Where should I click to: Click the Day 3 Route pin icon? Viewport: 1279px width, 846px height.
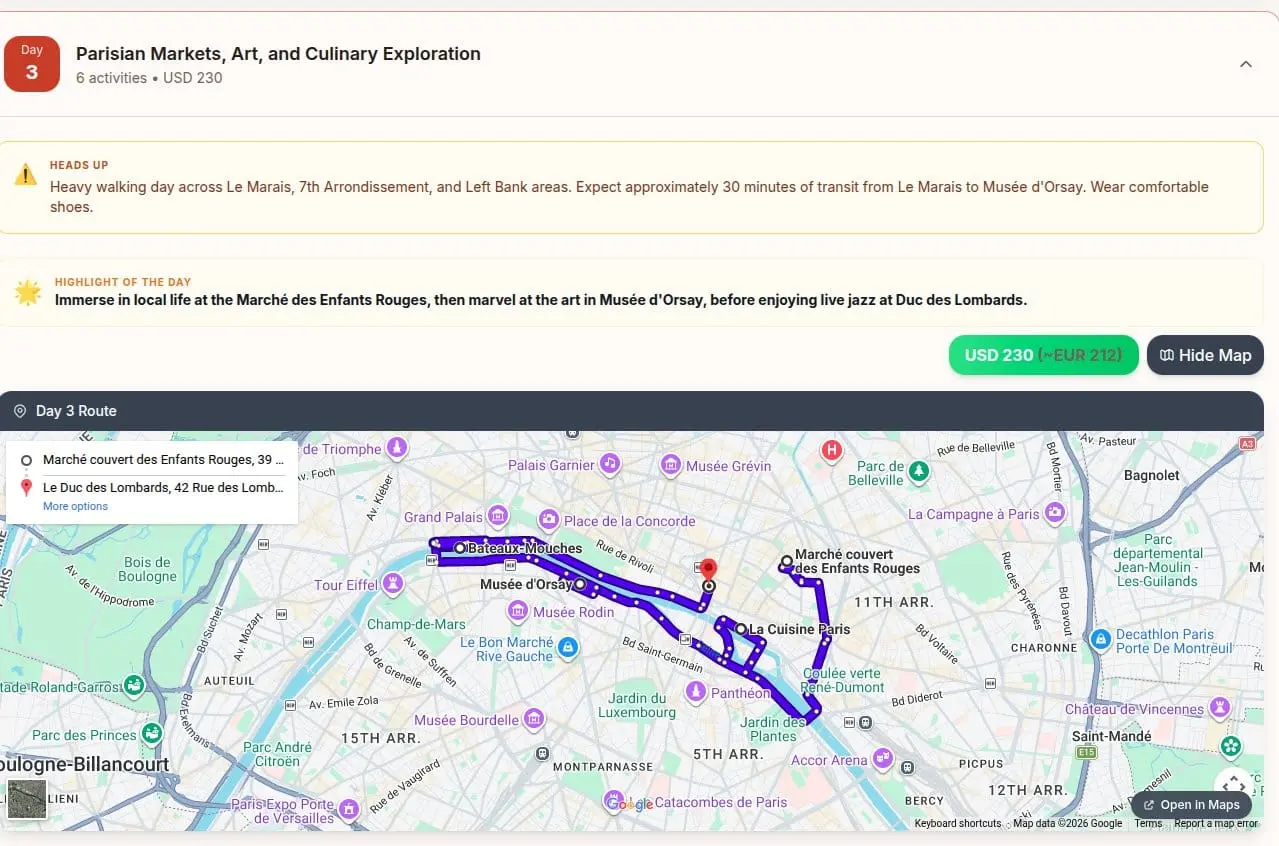(19, 411)
